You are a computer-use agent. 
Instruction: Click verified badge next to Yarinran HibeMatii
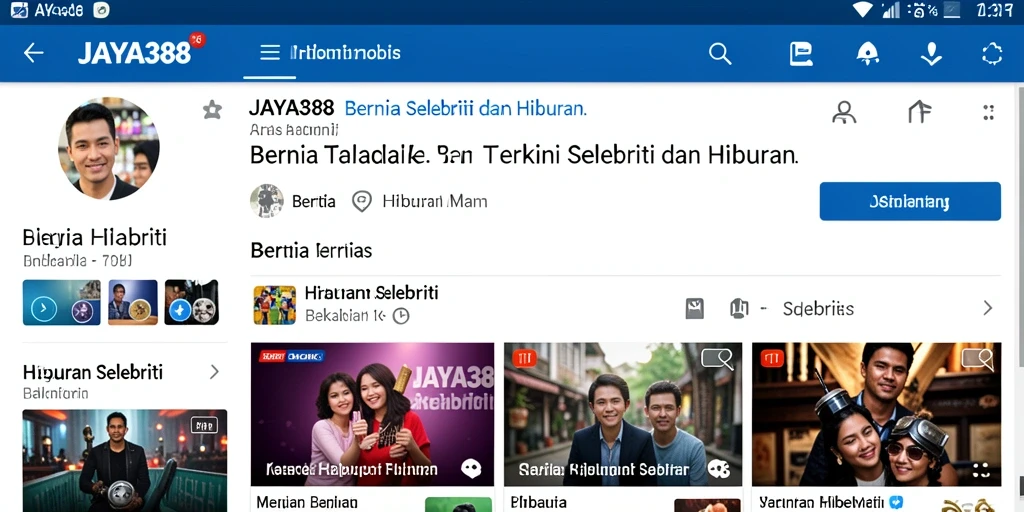896,502
